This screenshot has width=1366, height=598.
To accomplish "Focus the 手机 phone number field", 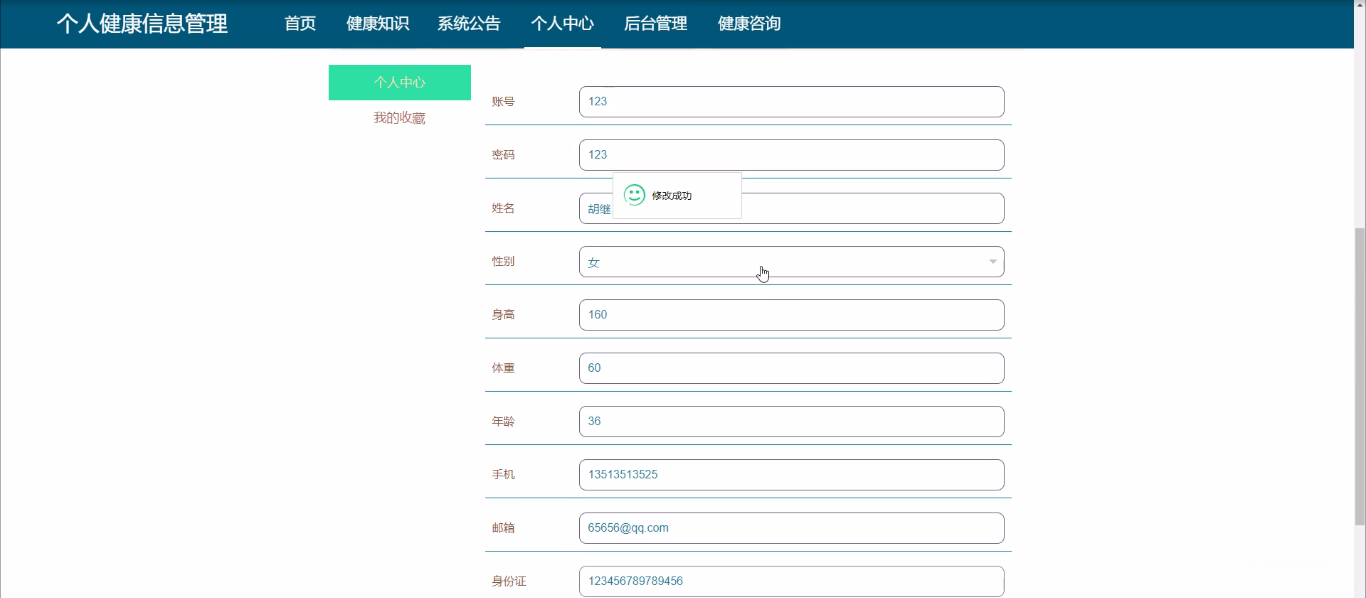I will pyautogui.click(x=791, y=475).
